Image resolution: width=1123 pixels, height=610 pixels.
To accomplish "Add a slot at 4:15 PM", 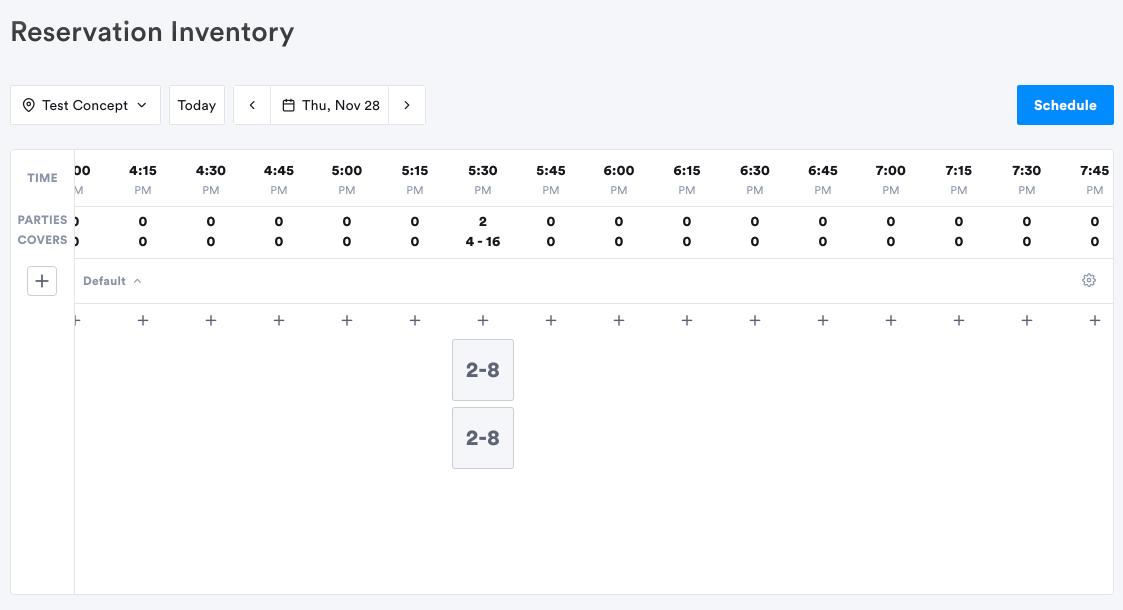I will [143, 321].
